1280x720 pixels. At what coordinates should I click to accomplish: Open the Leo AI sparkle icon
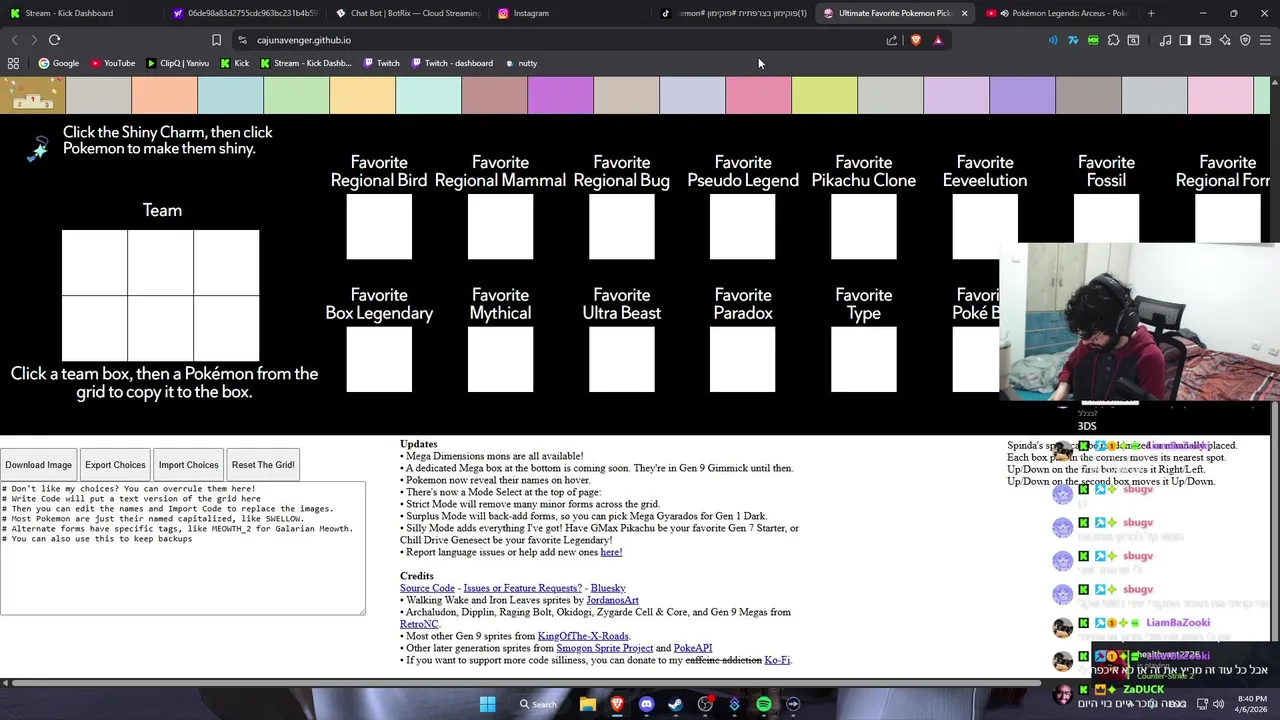tap(1225, 40)
